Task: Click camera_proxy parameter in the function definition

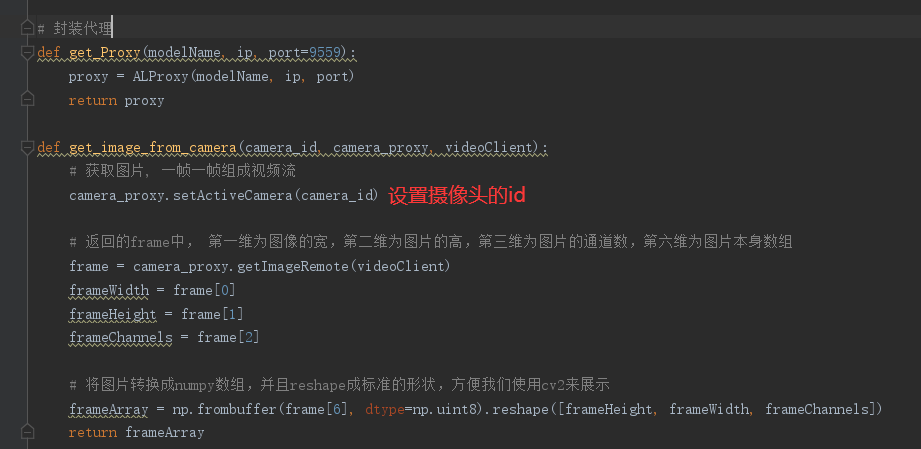Action: coord(381,148)
